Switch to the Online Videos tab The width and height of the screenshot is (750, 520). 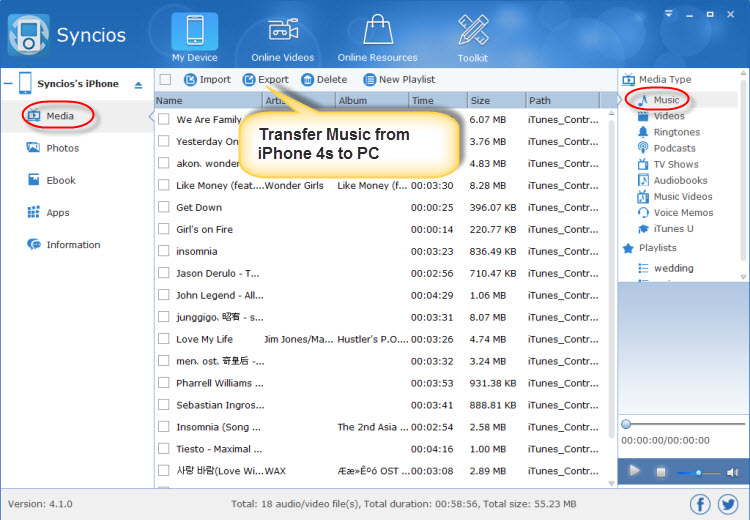click(283, 38)
